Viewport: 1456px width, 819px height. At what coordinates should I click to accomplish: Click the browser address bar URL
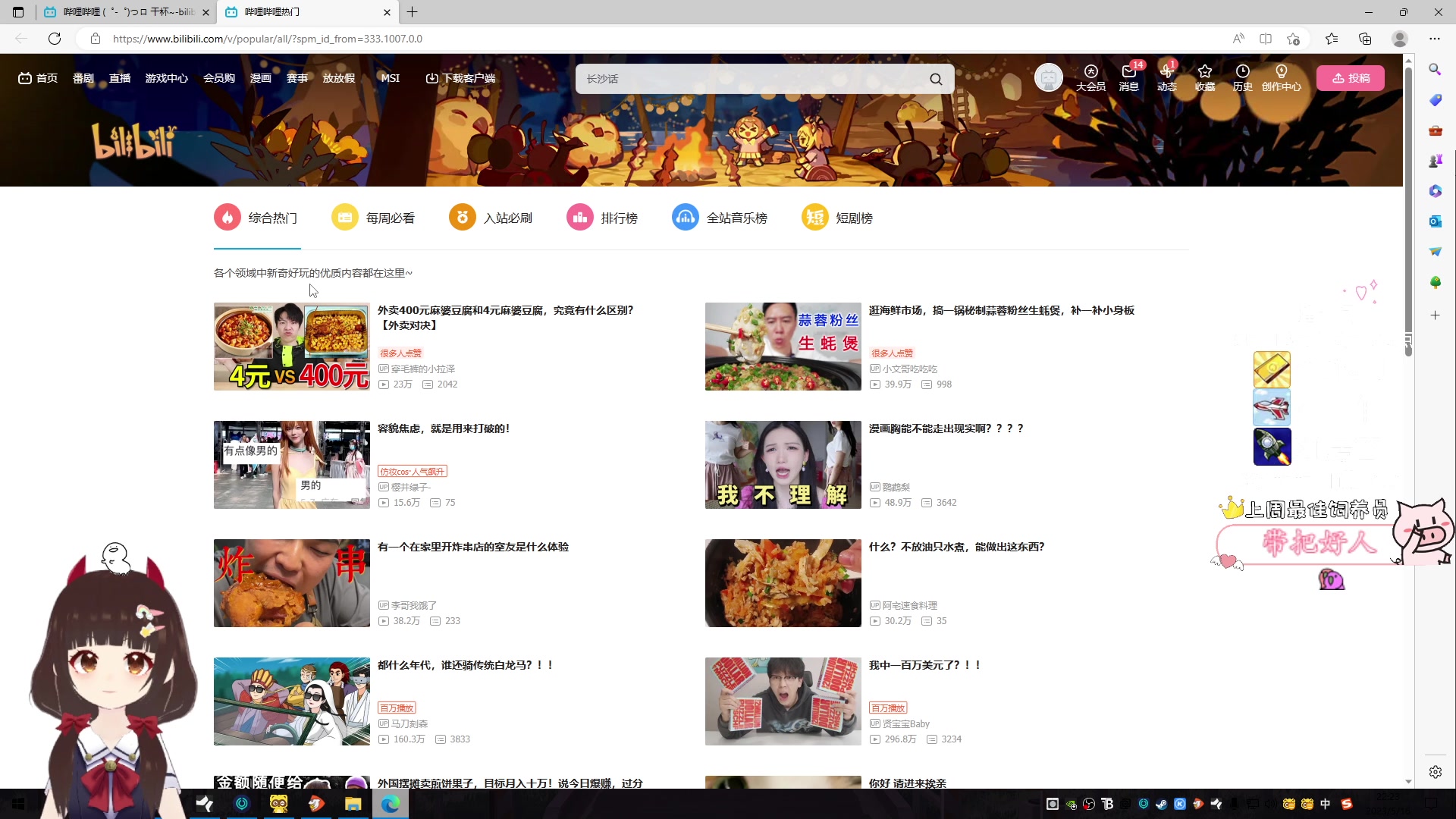(268, 39)
